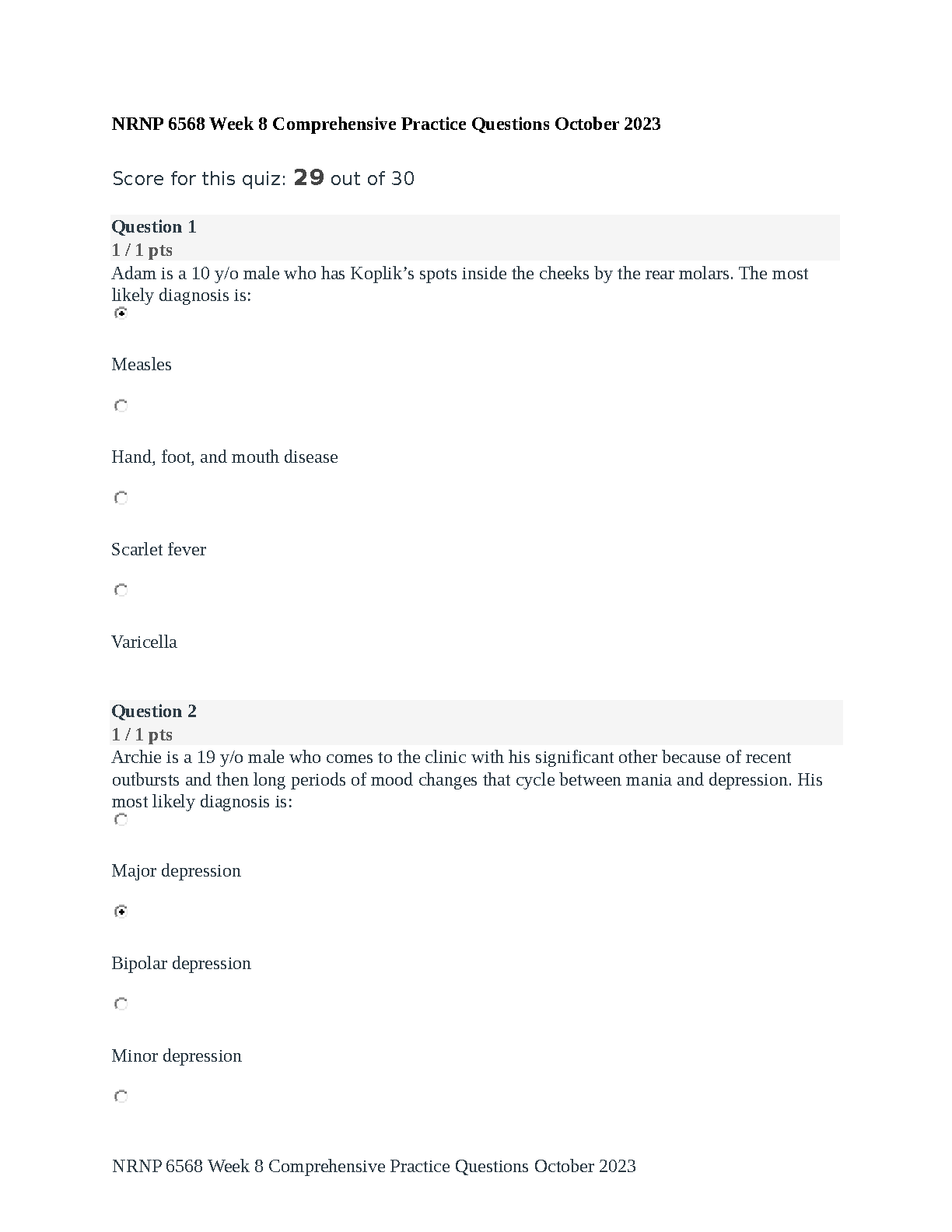Click the quiz score text showing 29
The width and height of the screenshot is (952, 1232).
[x=264, y=179]
